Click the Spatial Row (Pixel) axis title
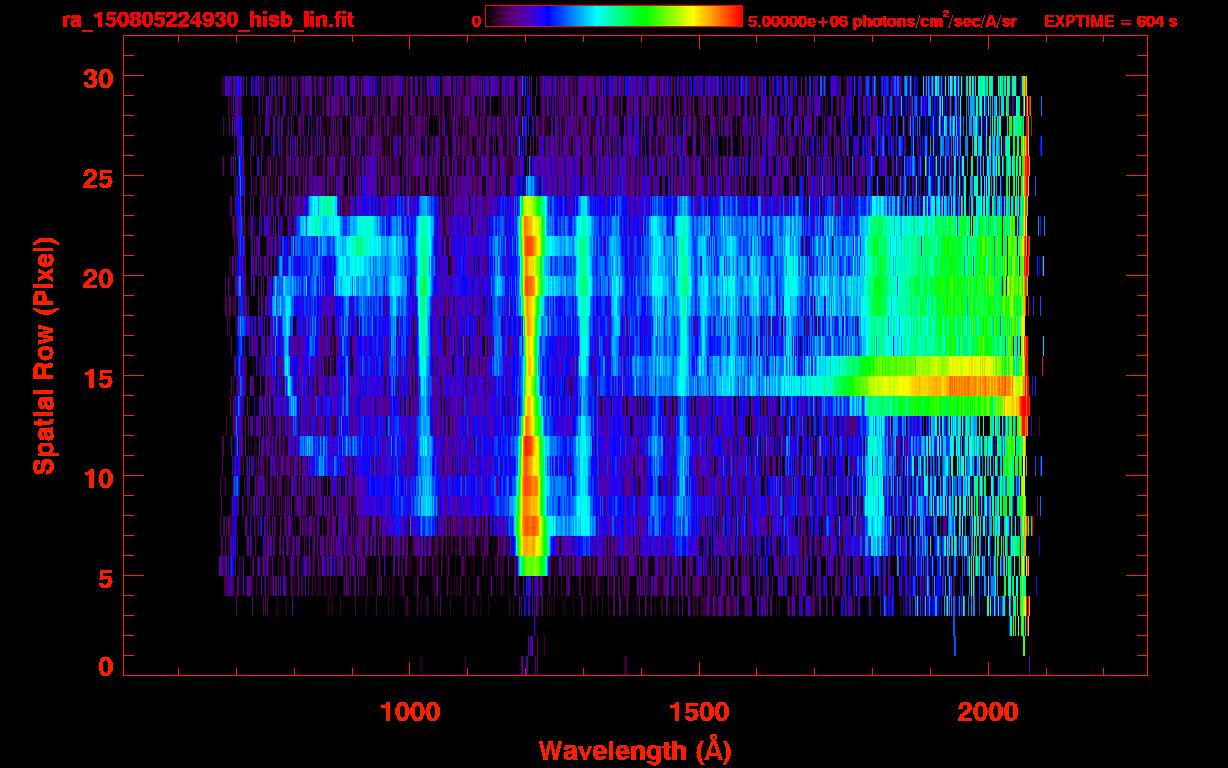 [x=44, y=355]
